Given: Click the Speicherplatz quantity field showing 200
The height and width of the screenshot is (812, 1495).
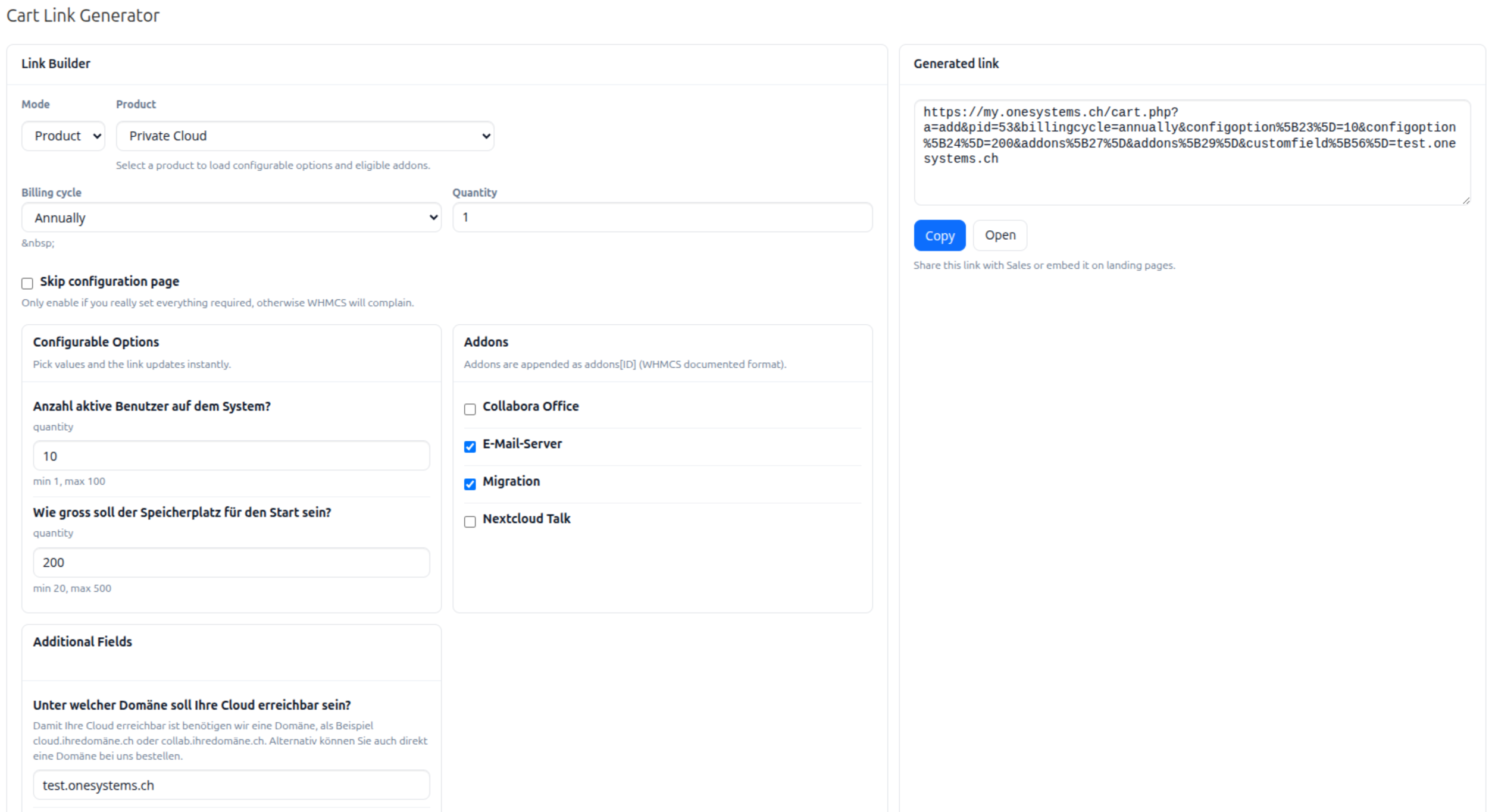Looking at the screenshot, I should pyautogui.click(x=231, y=563).
